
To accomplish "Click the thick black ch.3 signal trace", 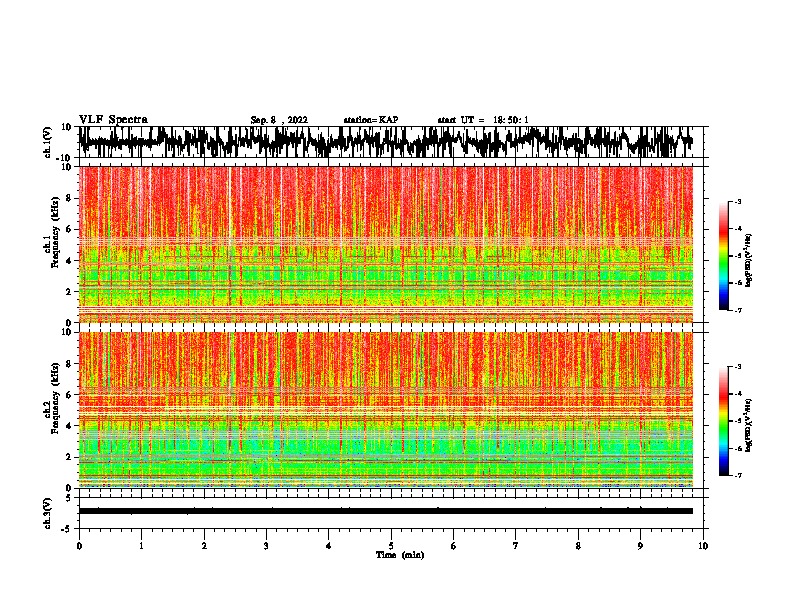I will click(x=386, y=511).
